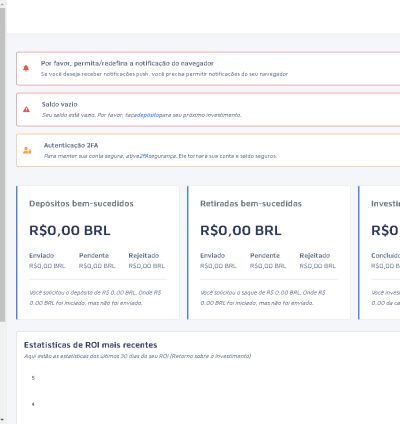Click 'Por favor, permita/redefina a notificação do navegador' heading
The width and height of the screenshot is (400, 424).
127,63
